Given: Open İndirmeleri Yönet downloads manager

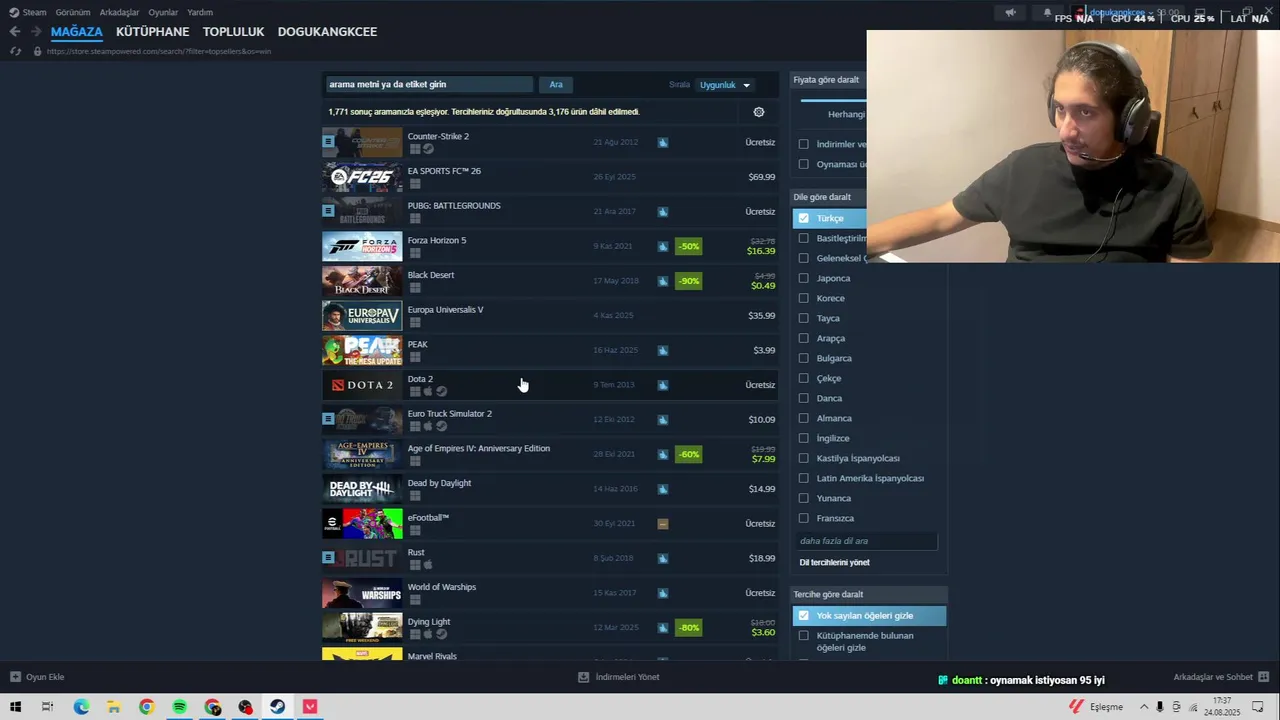Looking at the screenshot, I should 619,677.
